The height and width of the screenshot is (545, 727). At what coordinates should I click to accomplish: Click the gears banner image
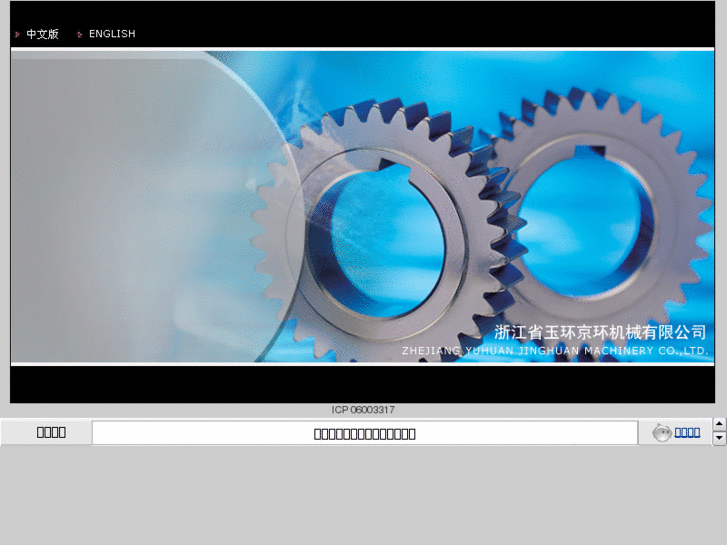(x=363, y=206)
